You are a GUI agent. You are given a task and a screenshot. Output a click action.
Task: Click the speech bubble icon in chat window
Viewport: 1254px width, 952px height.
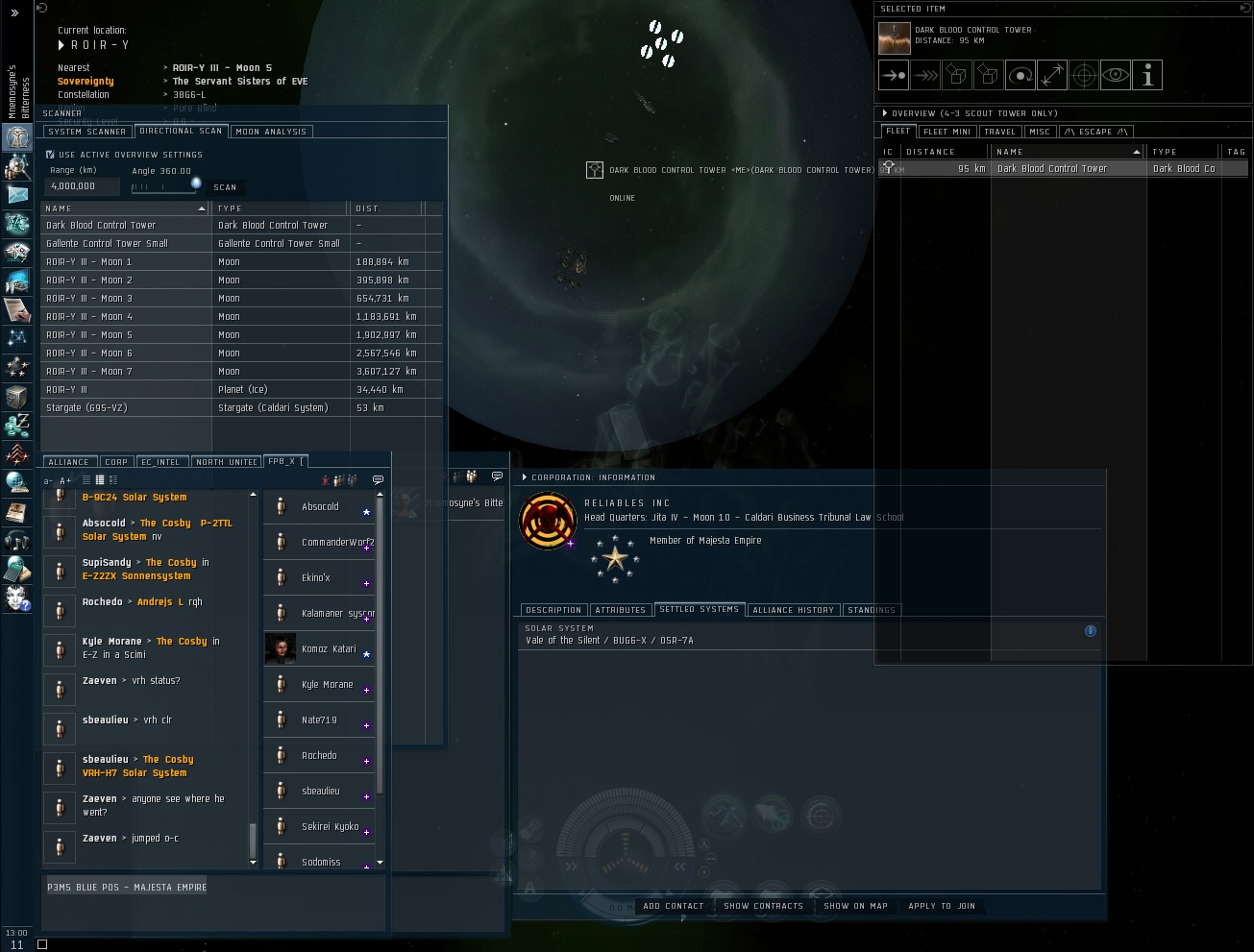(x=378, y=479)
